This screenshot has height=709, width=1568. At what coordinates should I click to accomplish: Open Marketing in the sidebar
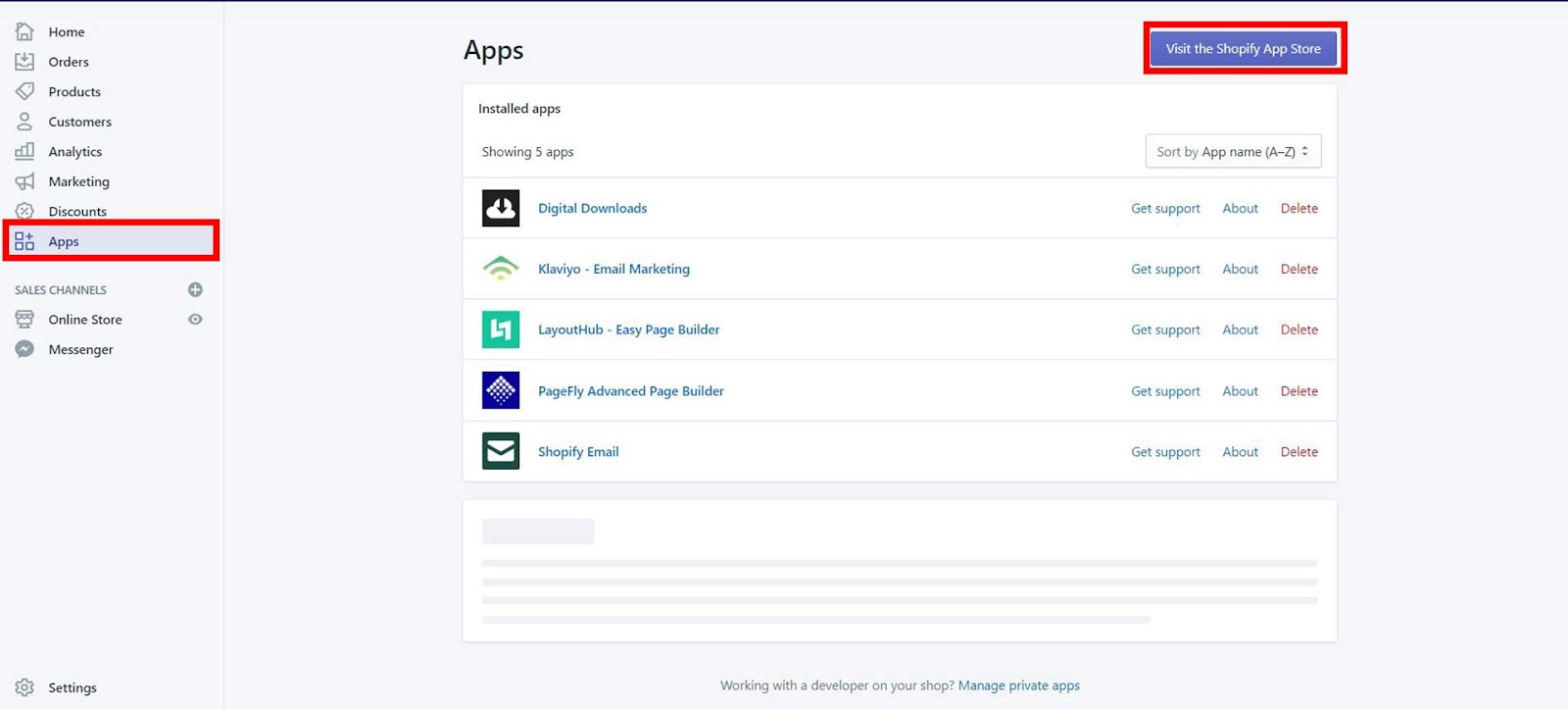79,181
